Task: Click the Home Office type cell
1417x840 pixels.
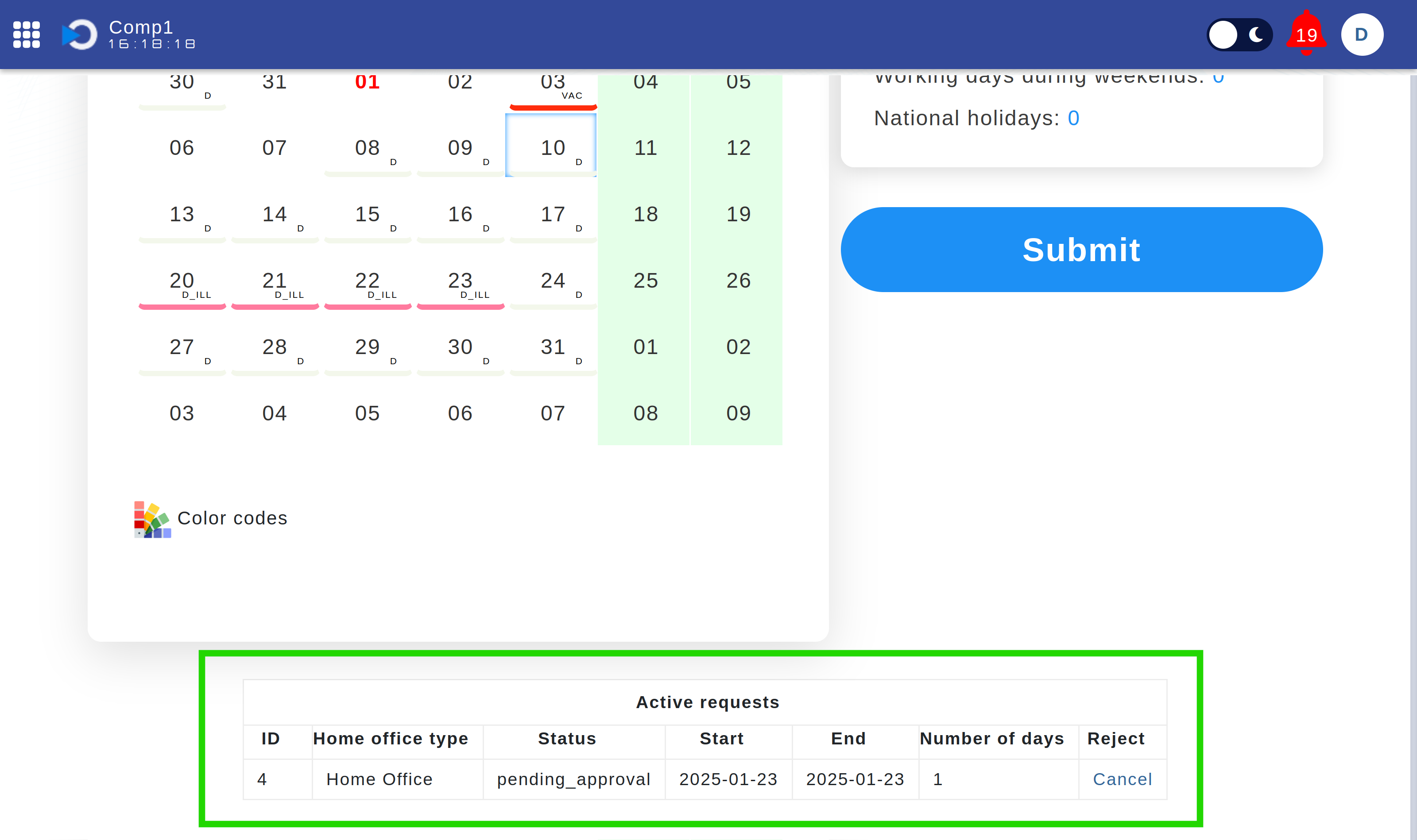Action: [x=398, y=779]
